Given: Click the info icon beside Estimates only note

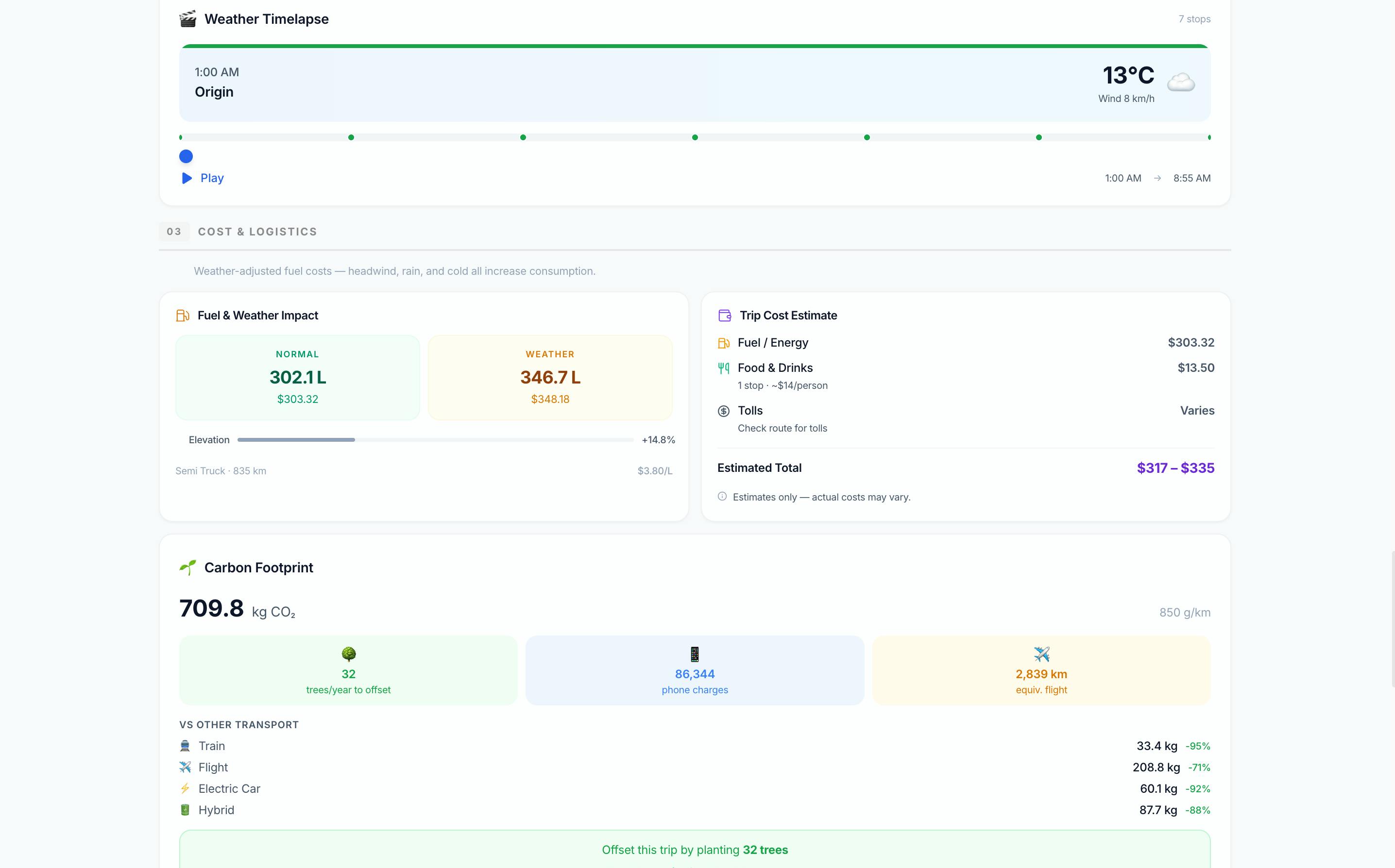Looking at the screenshot, I should (x=722, y=497).
